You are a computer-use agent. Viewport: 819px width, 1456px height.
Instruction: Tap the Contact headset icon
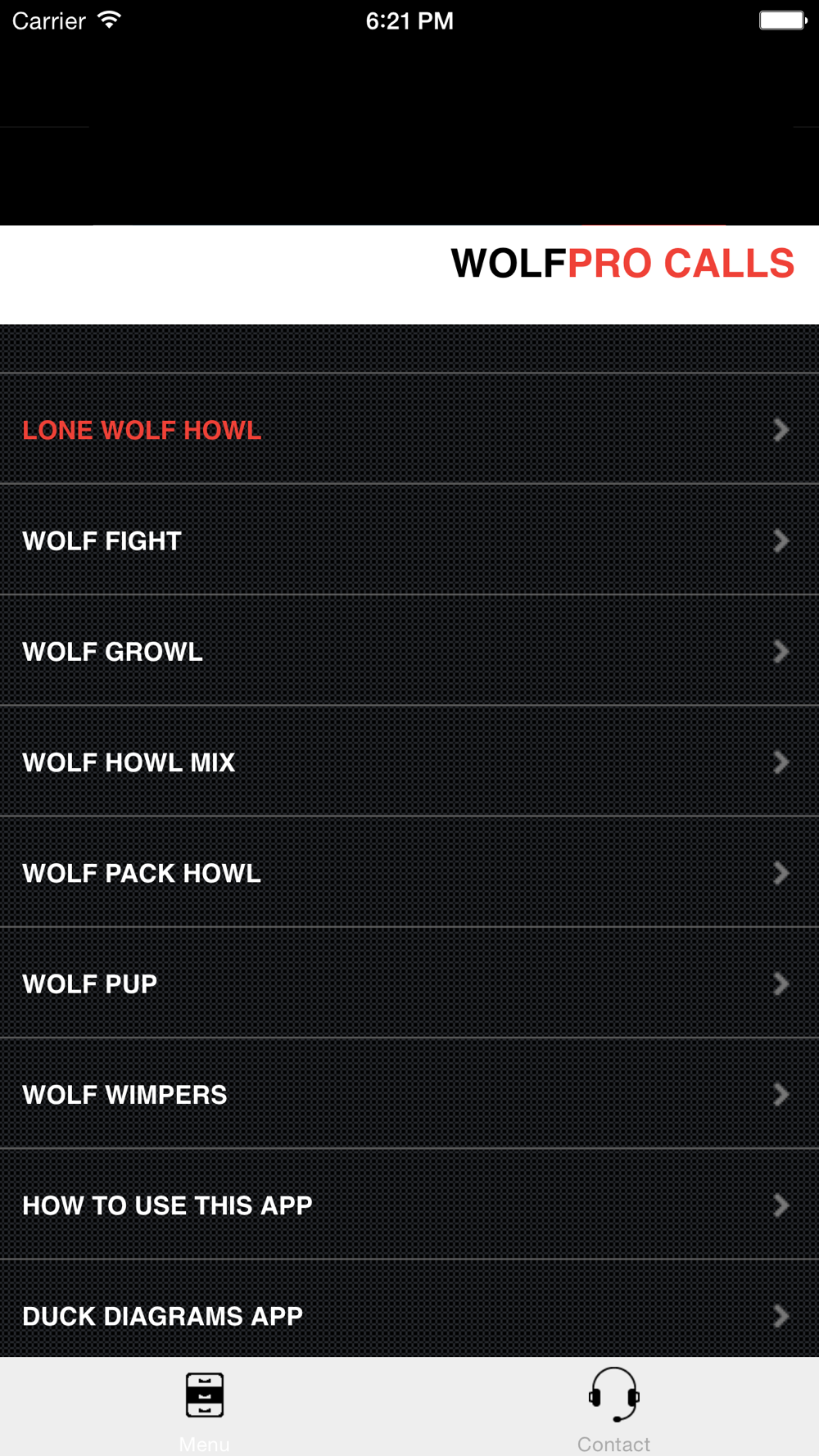614,1394
